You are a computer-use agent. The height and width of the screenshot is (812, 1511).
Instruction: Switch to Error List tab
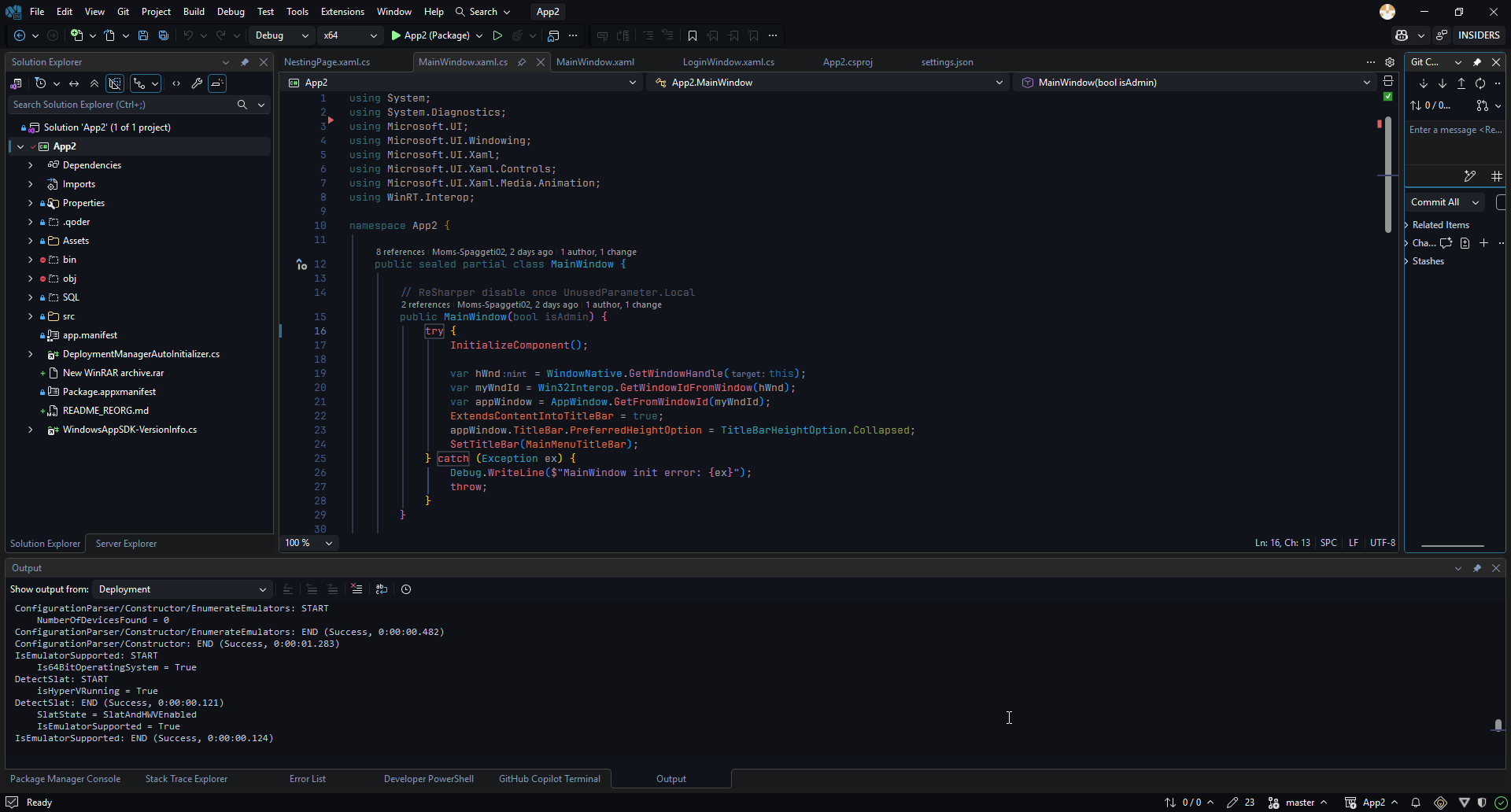pyautogui.click(x=307, y=779)
